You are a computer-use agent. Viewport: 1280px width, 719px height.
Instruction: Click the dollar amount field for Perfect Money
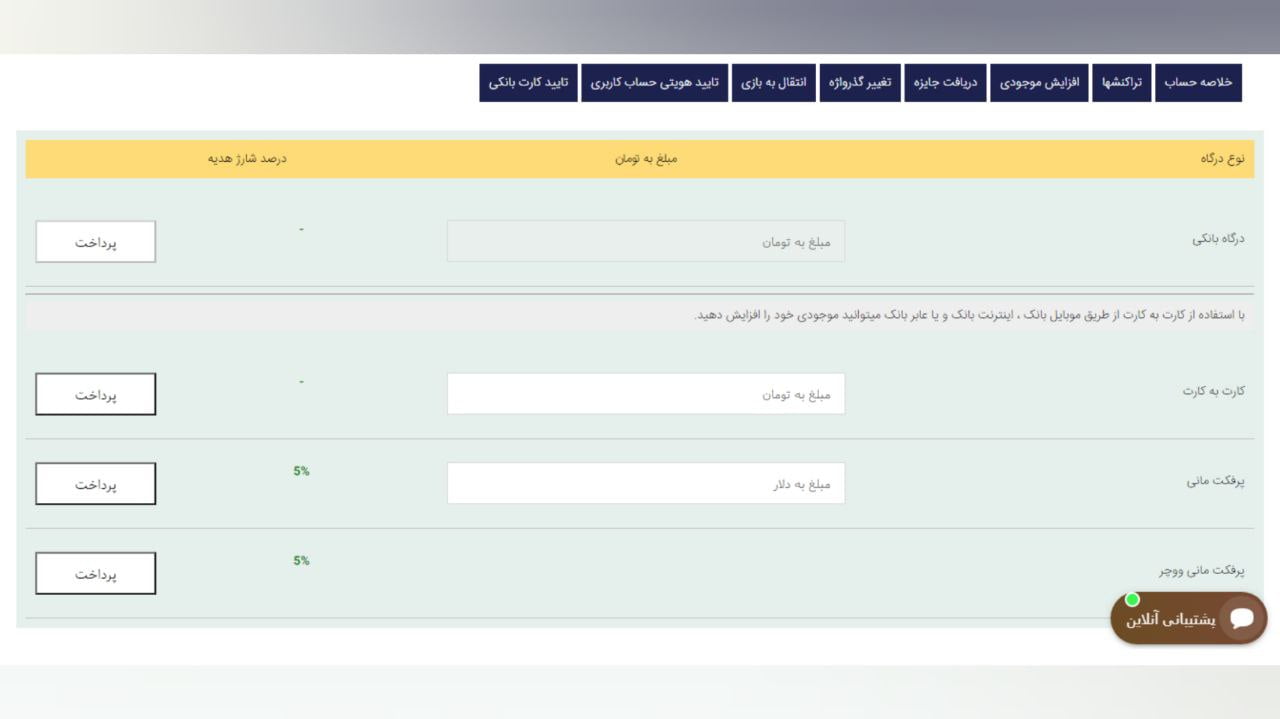tap(646, 483)
